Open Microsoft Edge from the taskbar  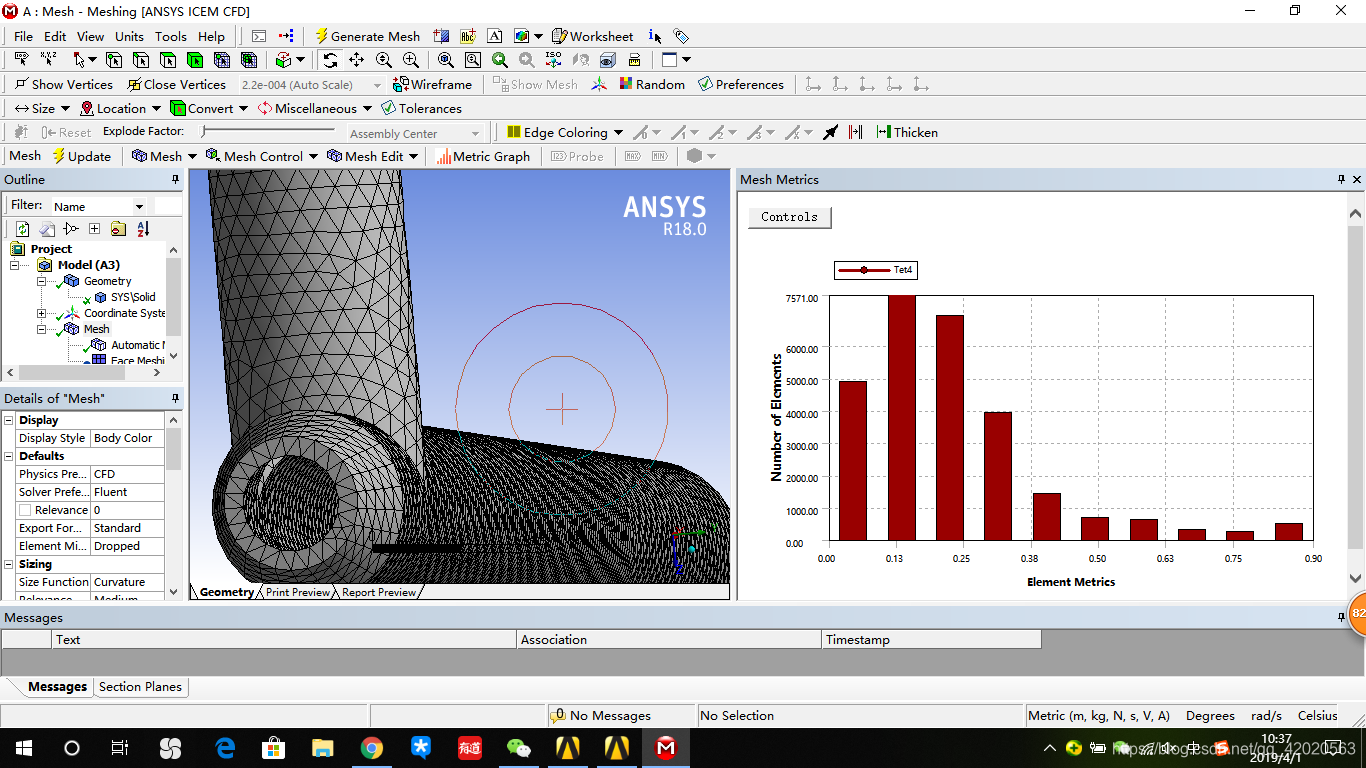225,748
